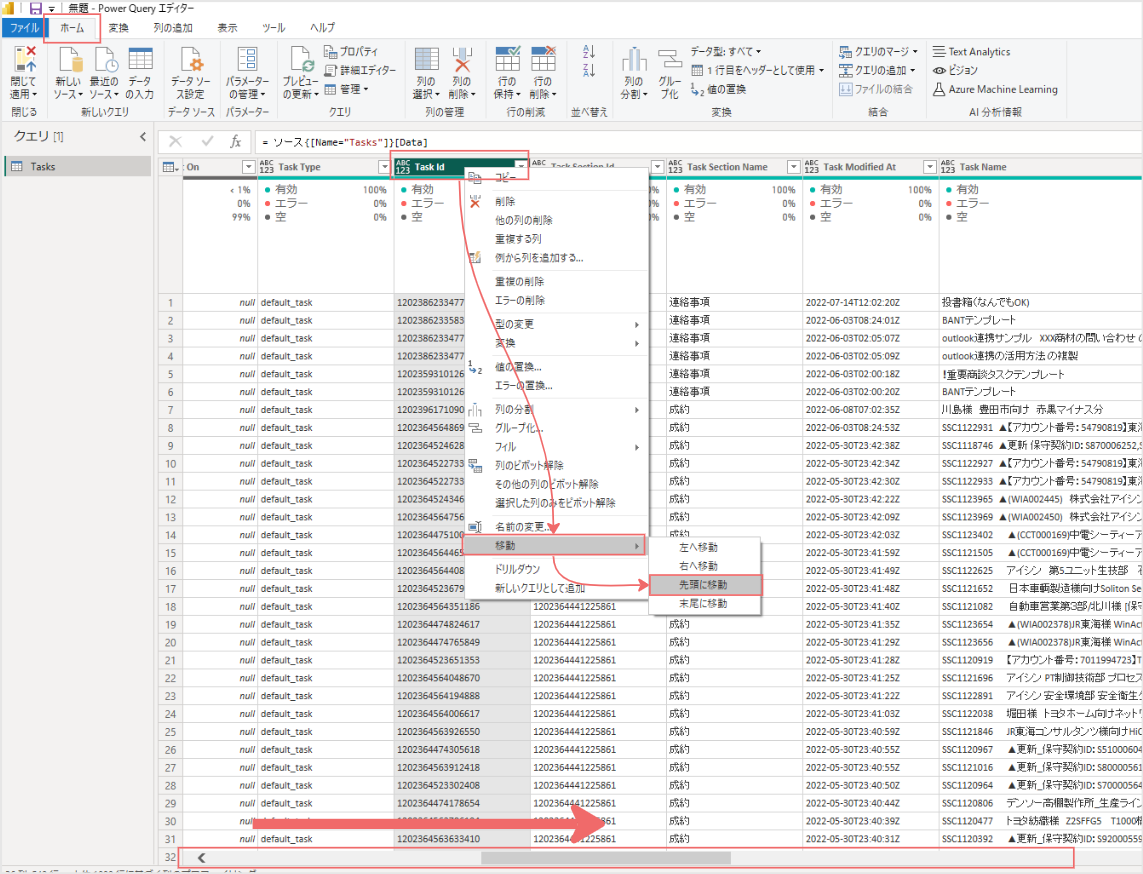Image resolution: width=1143 pixels, height=874 pixels.
Task: Open the ファイル tab
Action: tap(24, 28)
